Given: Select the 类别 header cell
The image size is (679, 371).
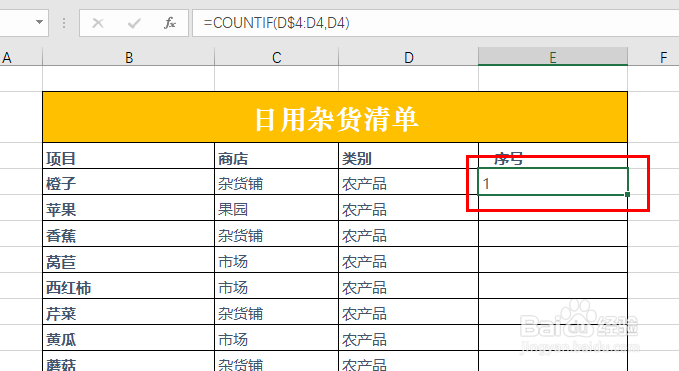Looking at the screenshot, I should click(408, 156).
